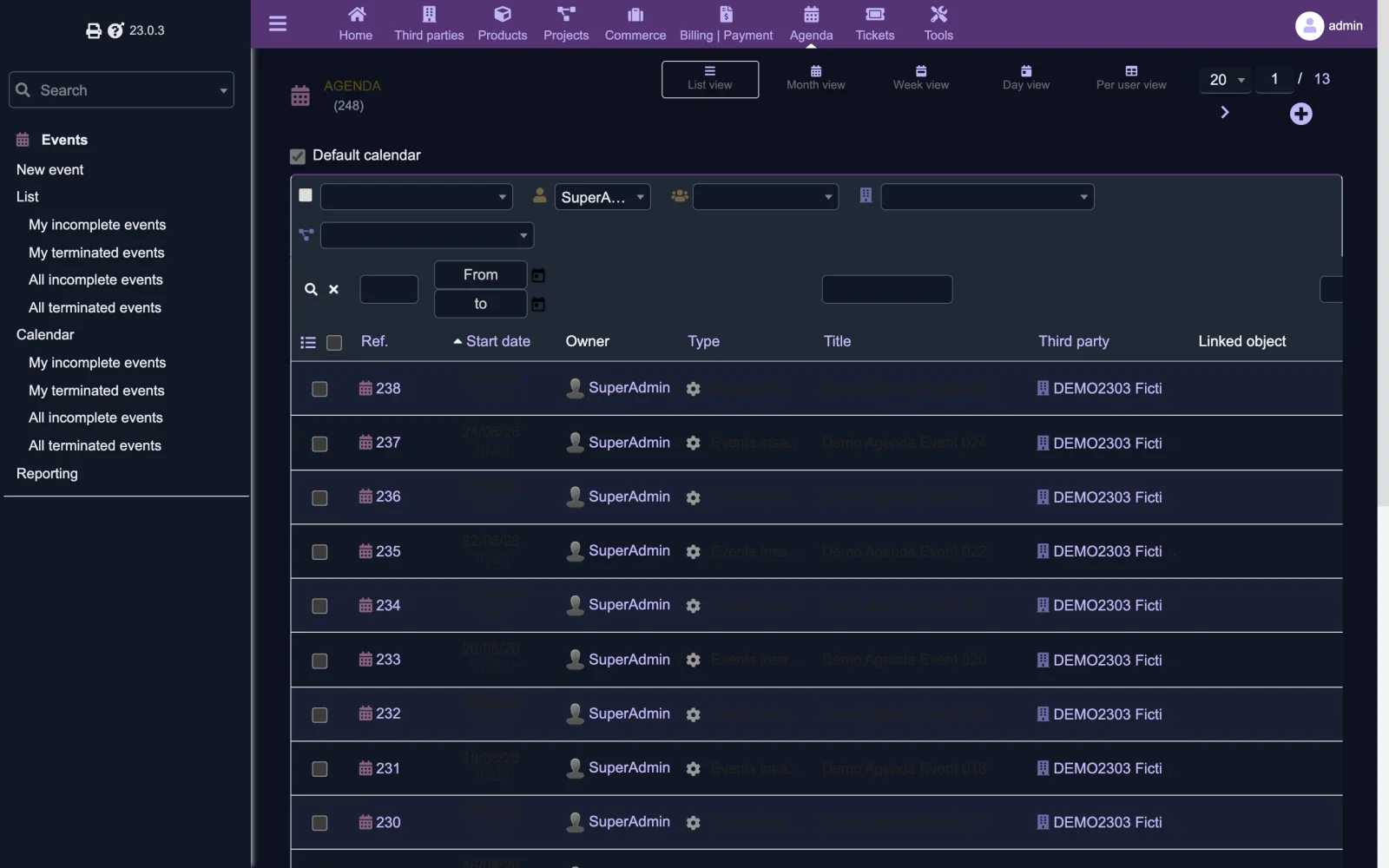Viewport: 1389px width, 868px height.
Task: Open Billing | Payment menu
Action: [727, 24]
